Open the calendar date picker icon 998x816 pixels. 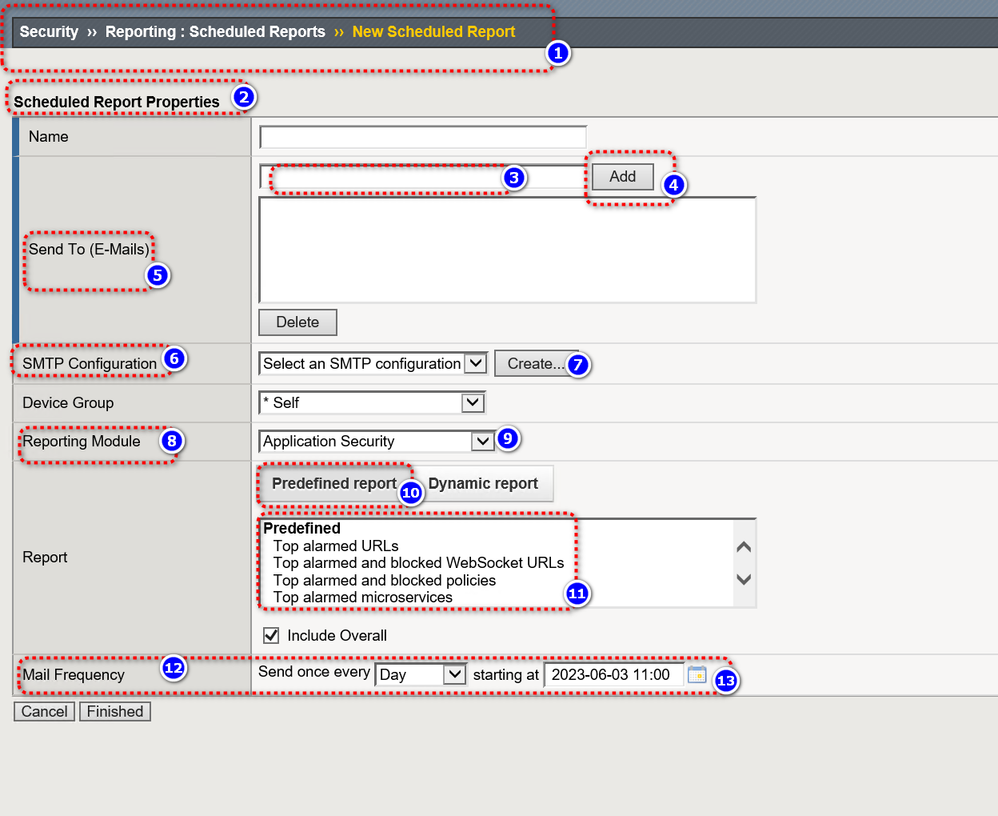(697, 674)
